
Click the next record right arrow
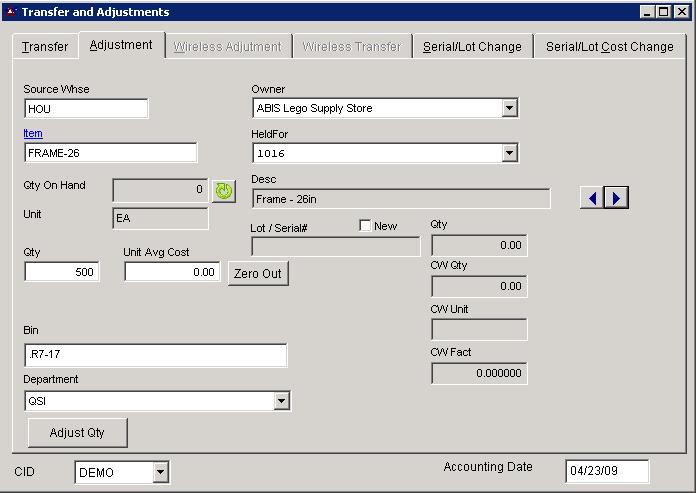click(x=616, y=198)
